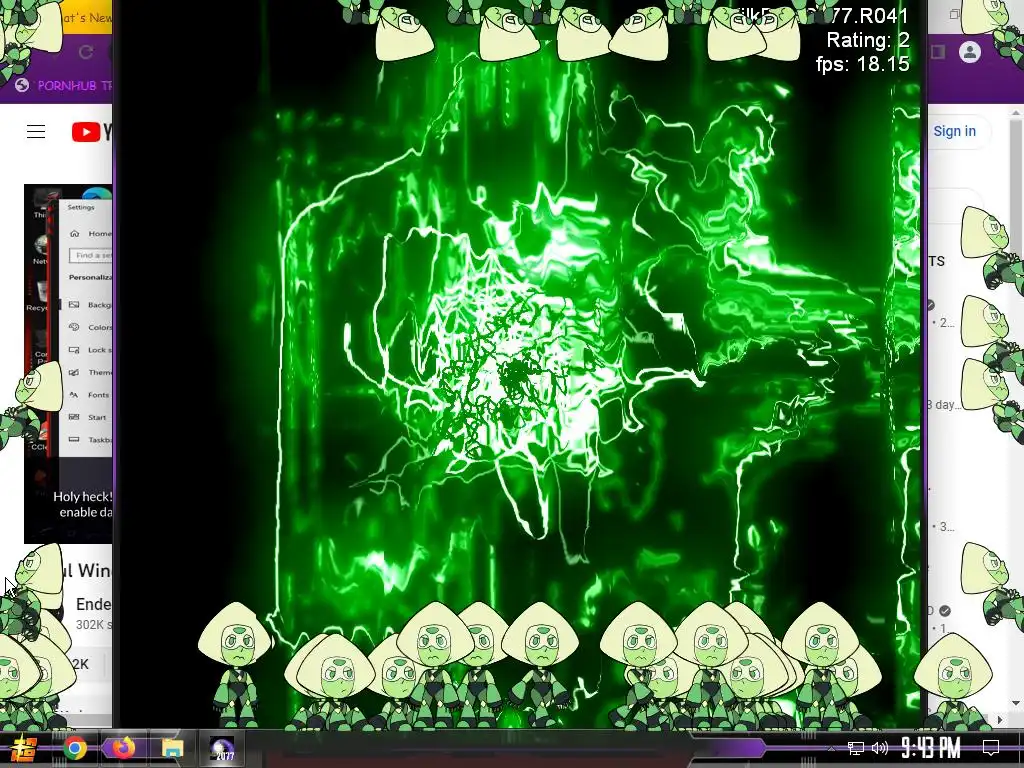Viewport: 1024px width, 768px height.
Task: Launch Firefox from the taskbar
Action: pyautogui.click(x=124, y=748)
